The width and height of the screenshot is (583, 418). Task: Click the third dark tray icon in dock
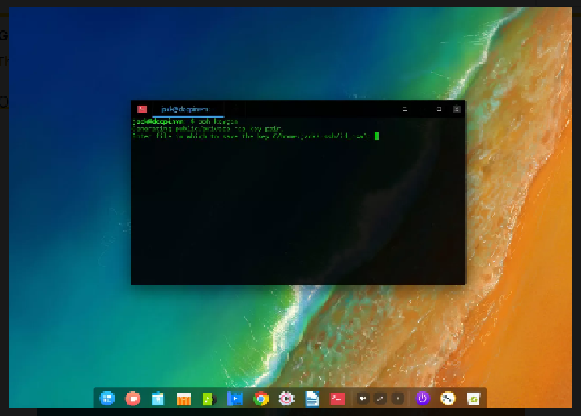point(398,399)
